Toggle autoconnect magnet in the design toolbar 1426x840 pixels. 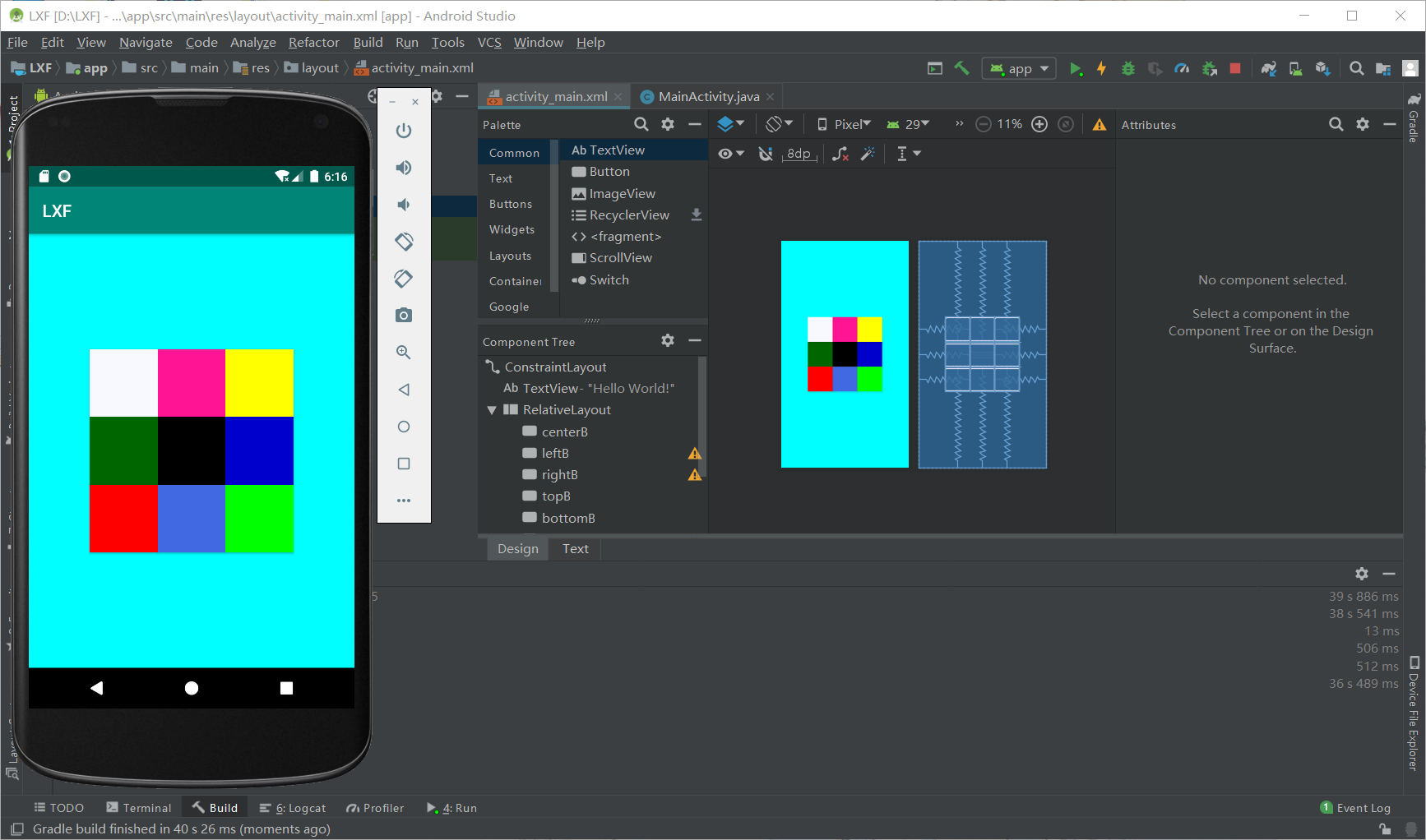pyautogui.click(x=765, y=154)
